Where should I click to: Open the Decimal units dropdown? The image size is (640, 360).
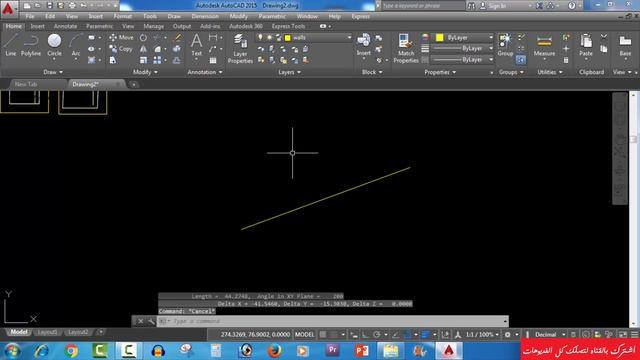pyautogui.click(x=549, y=335)
